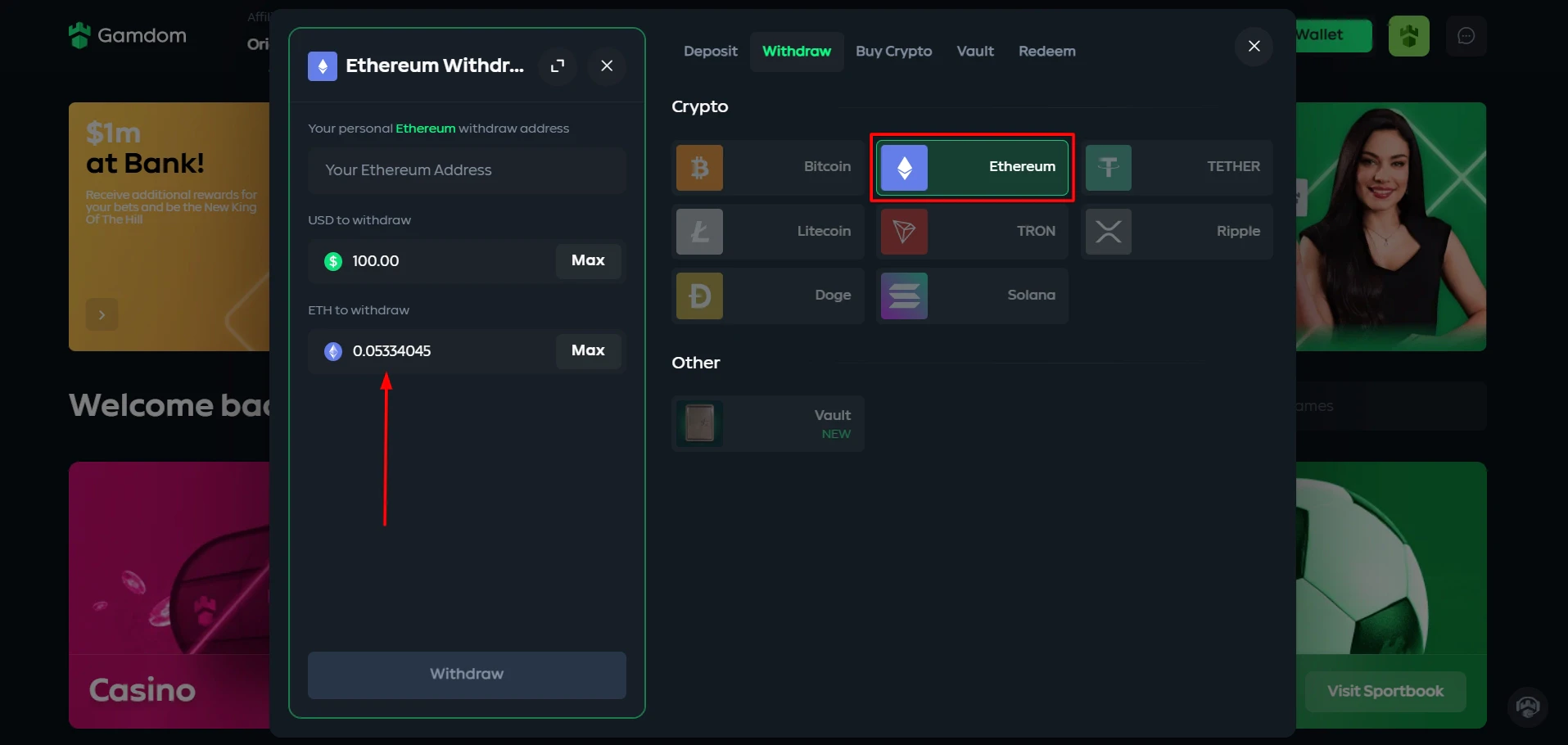The image size is (1568, 745).
Task: Pick TRON as withdrawal currency
Action: [x=972, y=232]
